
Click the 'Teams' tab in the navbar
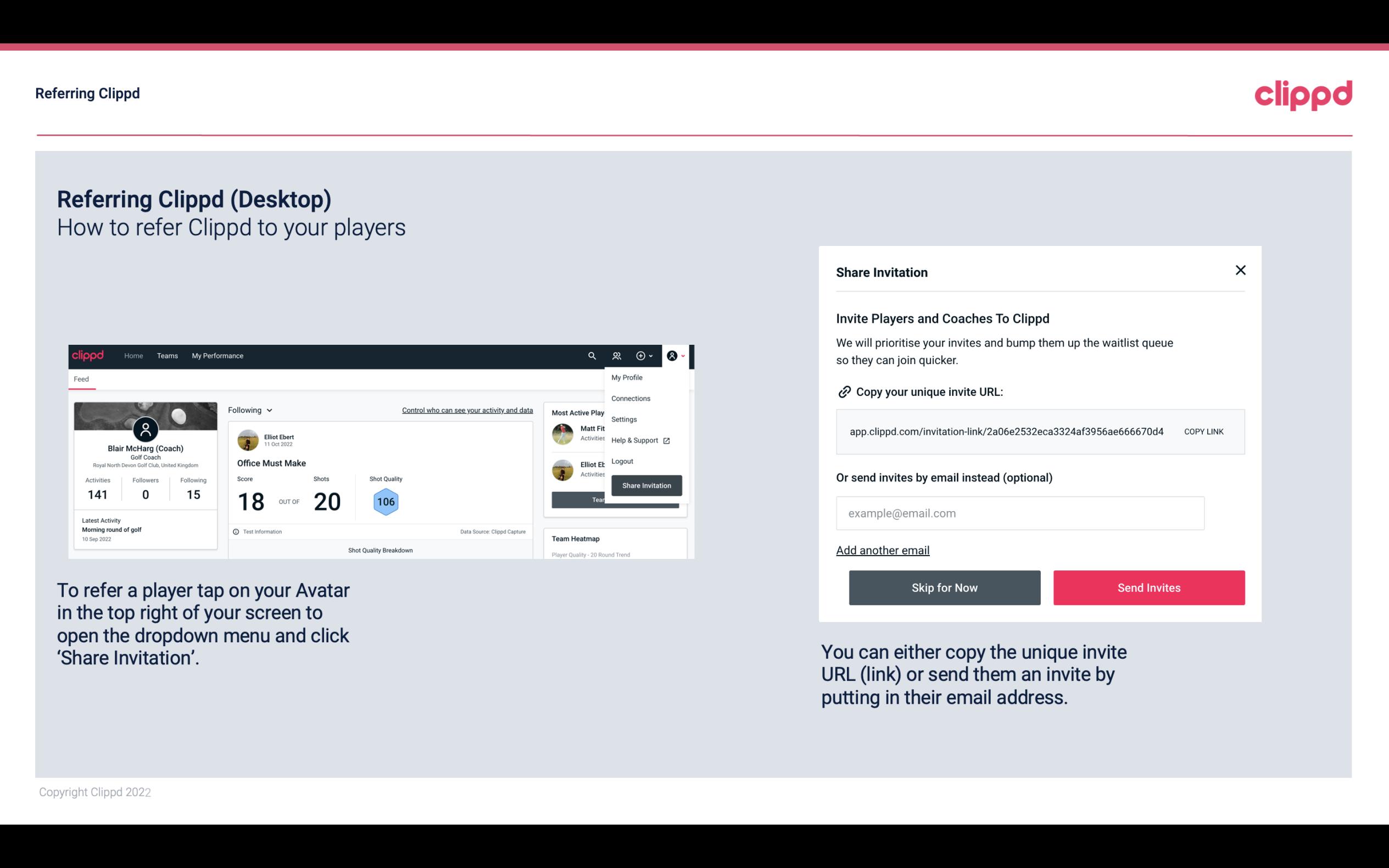point(167,355)
